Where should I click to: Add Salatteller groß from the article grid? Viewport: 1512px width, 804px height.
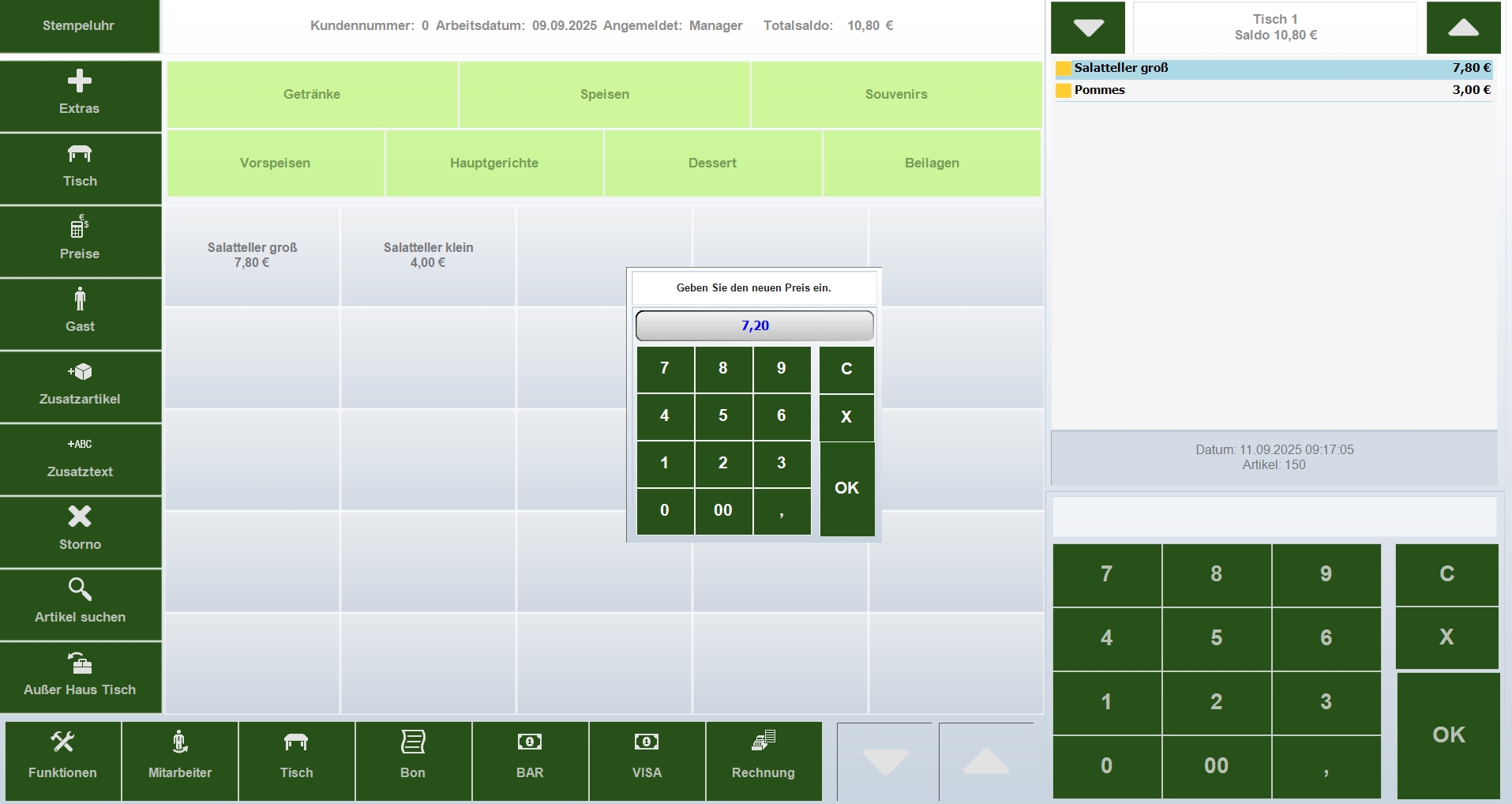[x=253, y=255]
